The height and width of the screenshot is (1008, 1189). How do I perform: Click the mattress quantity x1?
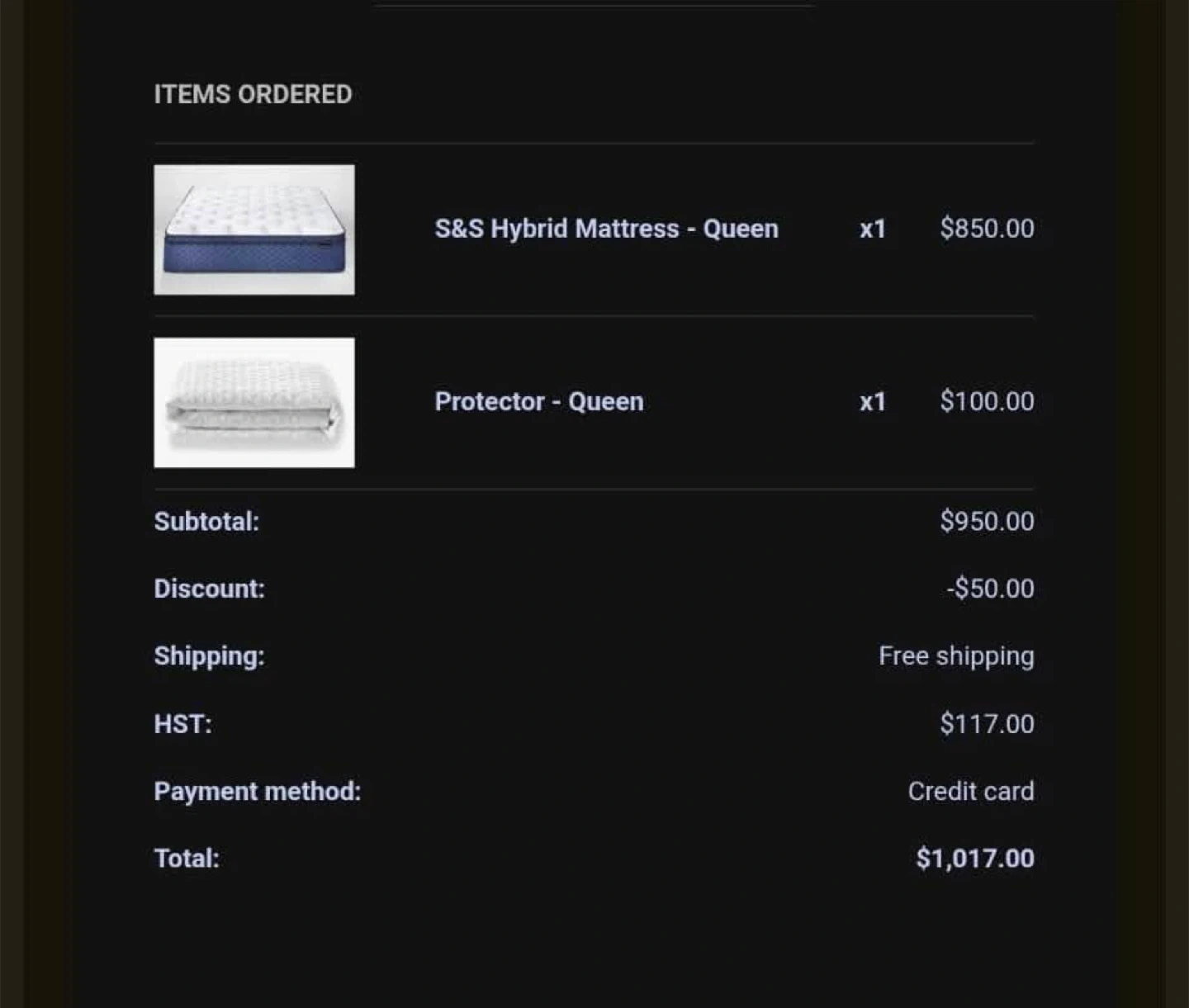click(872, 229)
